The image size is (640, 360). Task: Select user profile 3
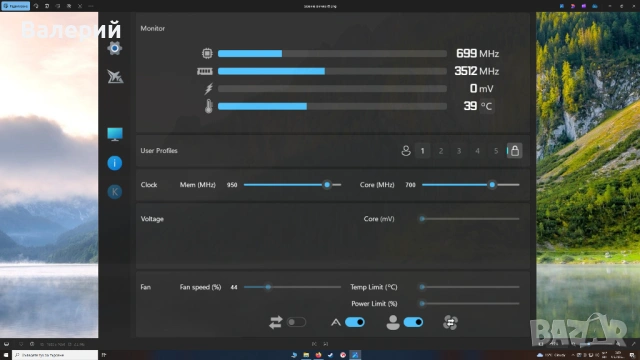pyautogui.click(x=459, y=151)
